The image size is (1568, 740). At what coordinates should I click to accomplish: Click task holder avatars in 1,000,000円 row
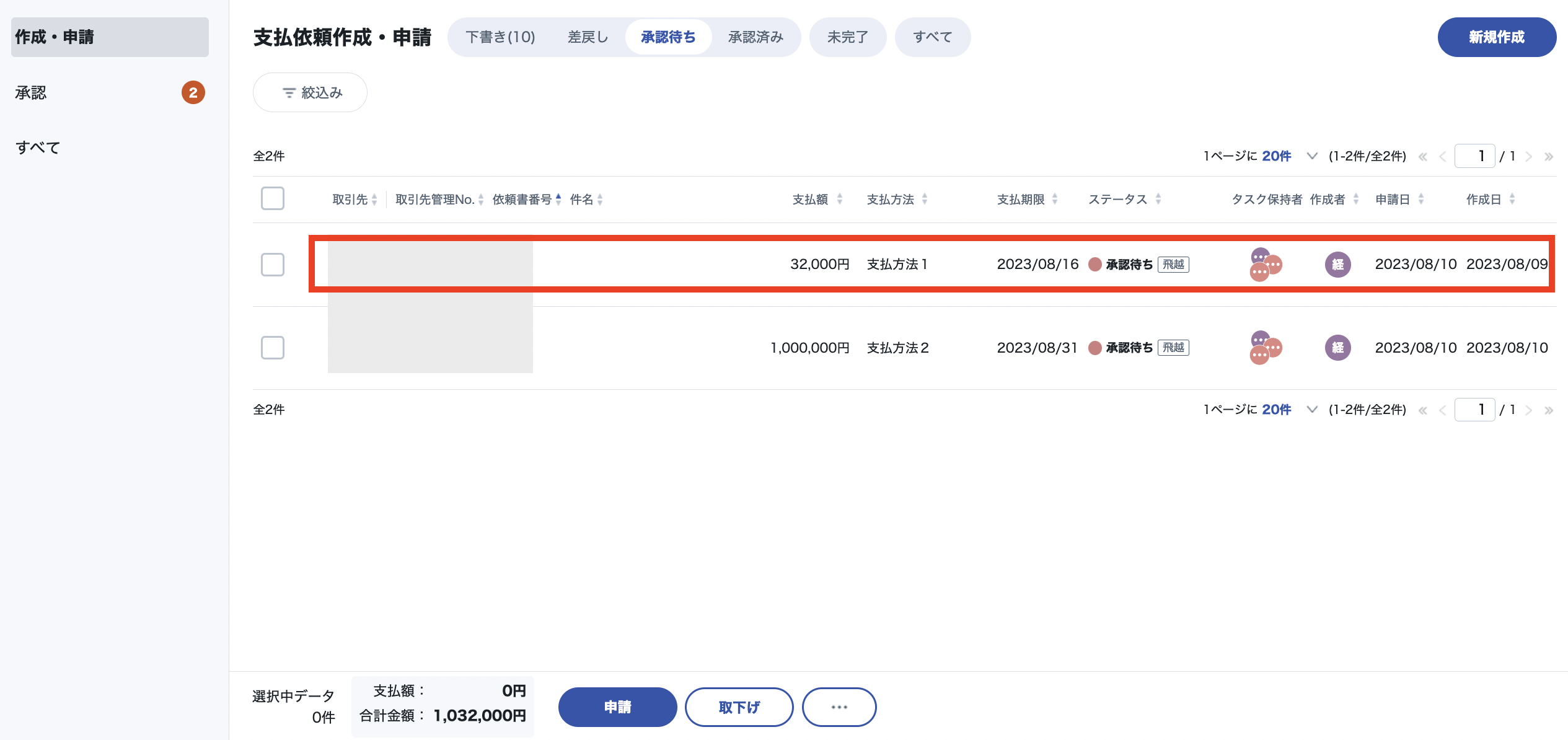1266,348
